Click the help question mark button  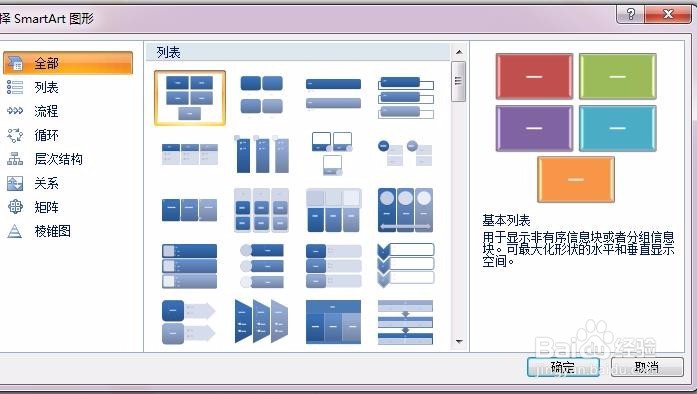630,14
